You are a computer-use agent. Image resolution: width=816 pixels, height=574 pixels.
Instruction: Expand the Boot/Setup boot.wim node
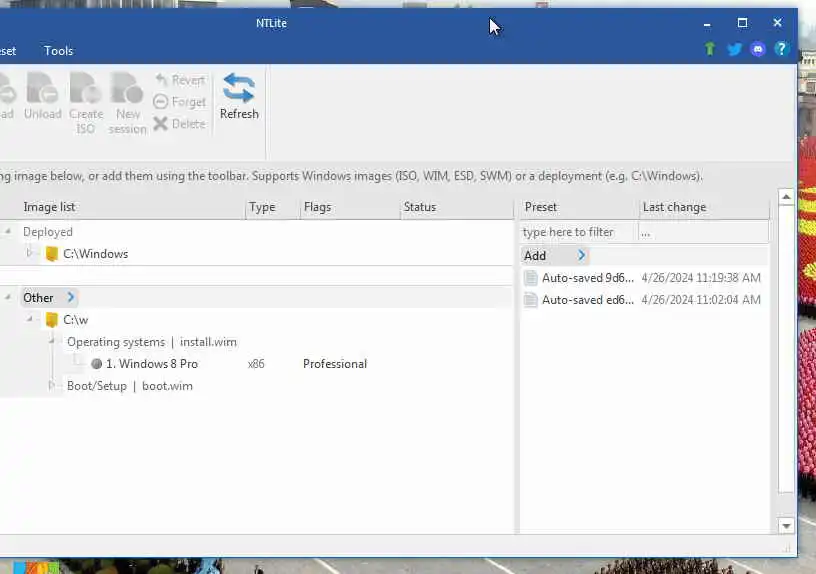[51, 386]
